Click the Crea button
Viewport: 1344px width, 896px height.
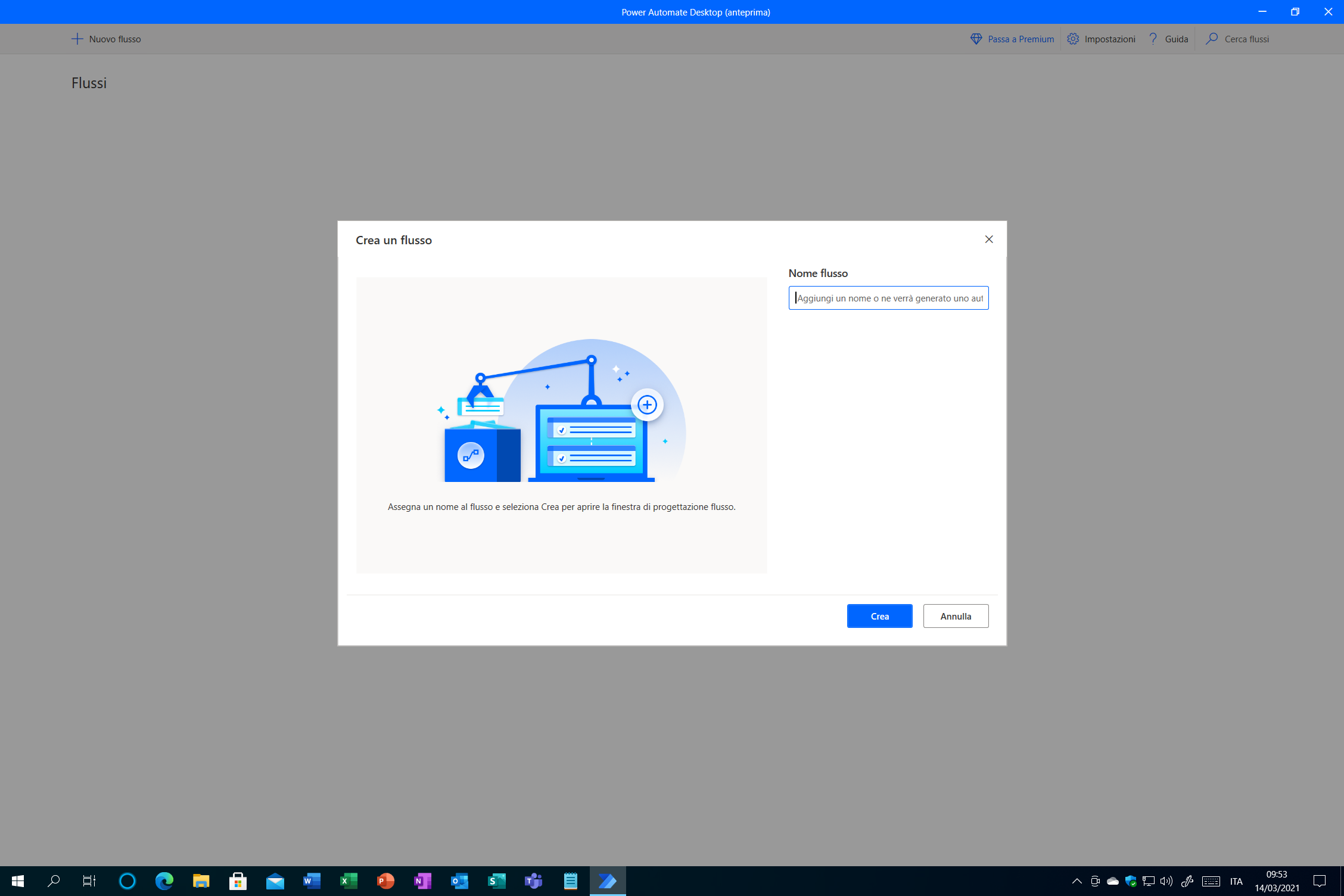coord(879,616)
